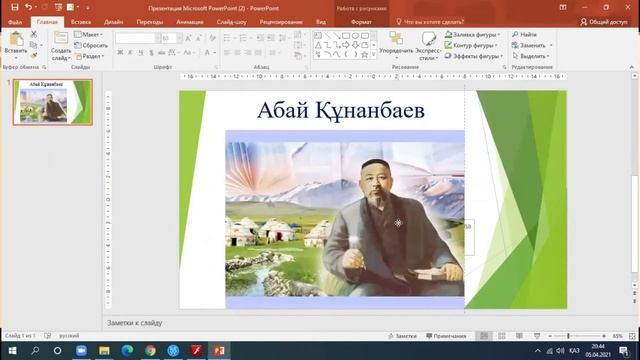Image resolution: width=640 pixels, height=360 pixels.
Task: Open Заливка фигуры fill color
Action: point(472,35)
